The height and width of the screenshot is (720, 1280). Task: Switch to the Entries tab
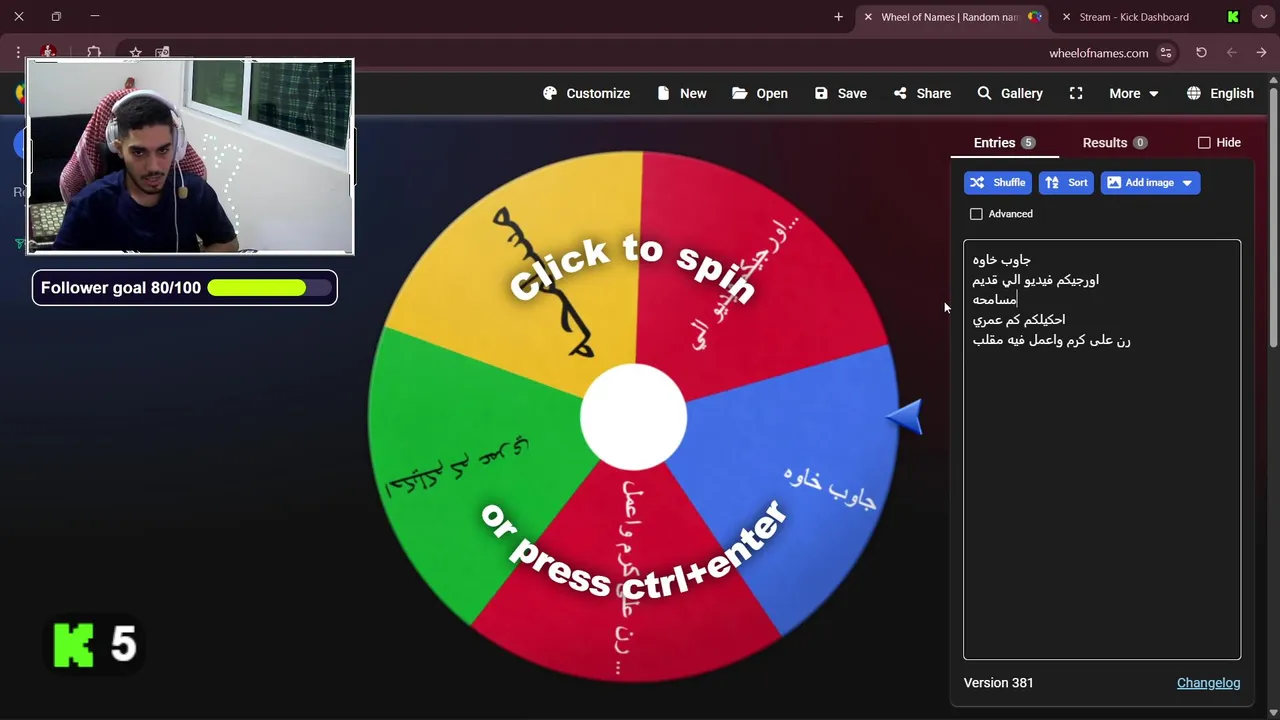[x=1004, y=143]
